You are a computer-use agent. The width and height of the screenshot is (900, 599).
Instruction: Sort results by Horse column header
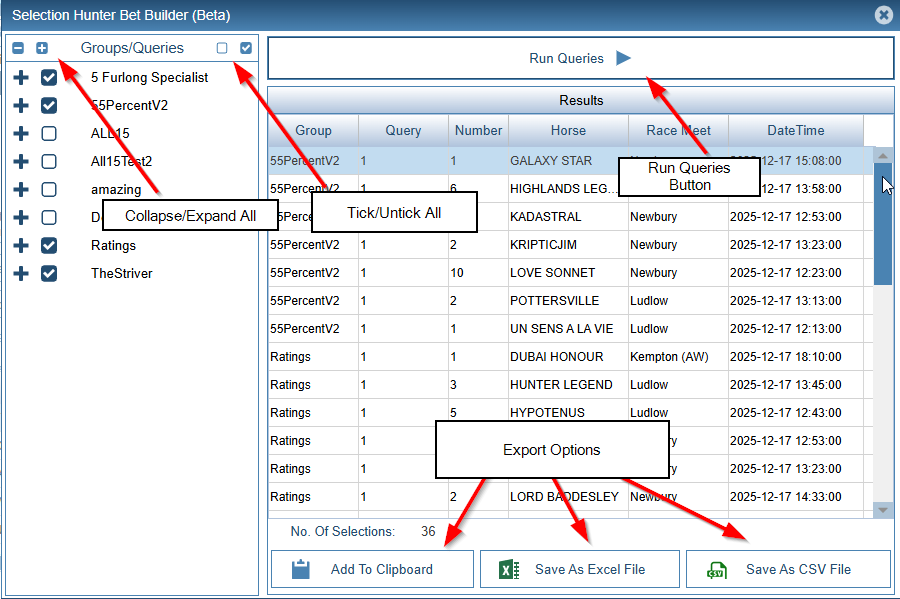pyautogui.click(x=568, y=130)
